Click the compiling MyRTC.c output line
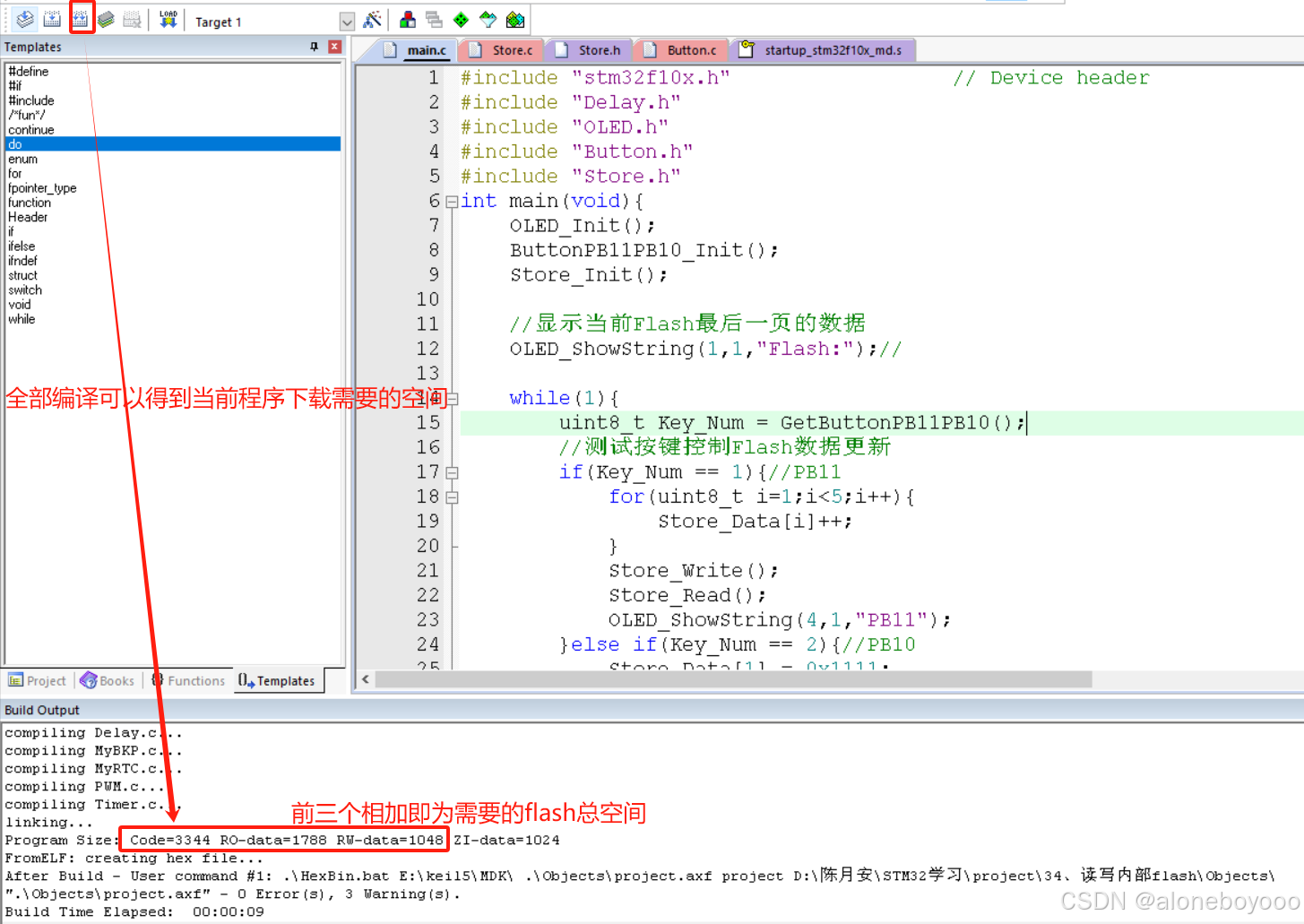1304x924 pixels. [x=94, y=769]
